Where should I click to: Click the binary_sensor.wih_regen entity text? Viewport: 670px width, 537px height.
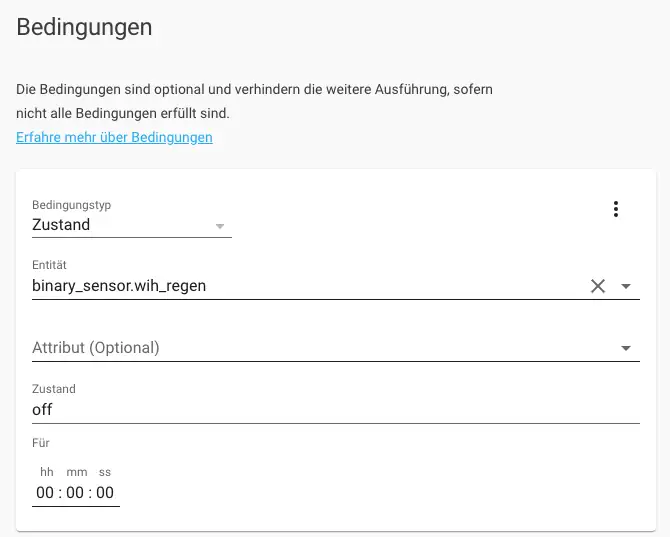119,286
